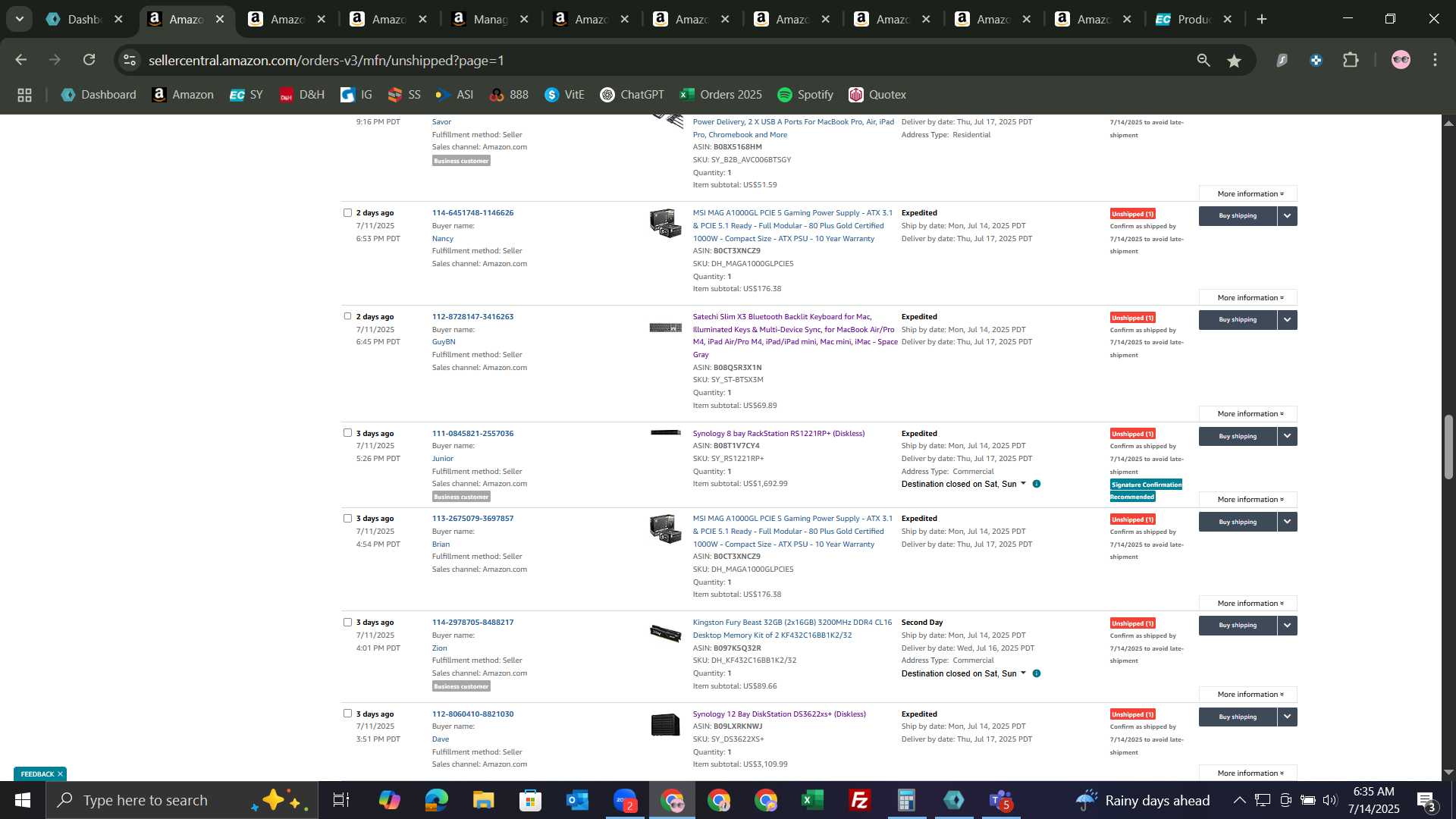Open the D&H bookmark

click(302, 95)
